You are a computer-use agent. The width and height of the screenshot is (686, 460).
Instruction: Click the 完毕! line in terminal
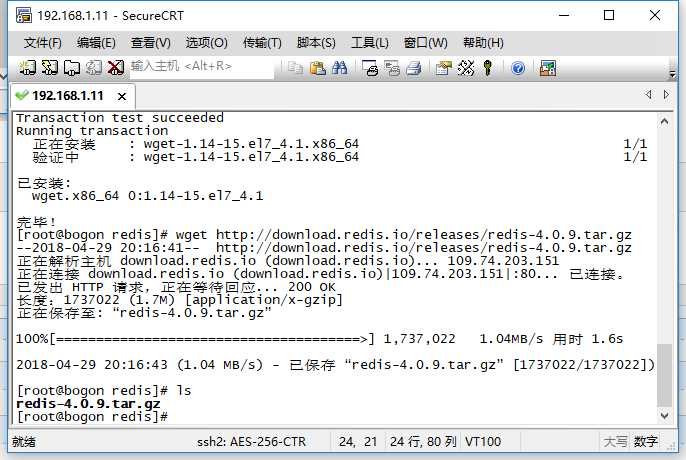click(x=36, y=222)
